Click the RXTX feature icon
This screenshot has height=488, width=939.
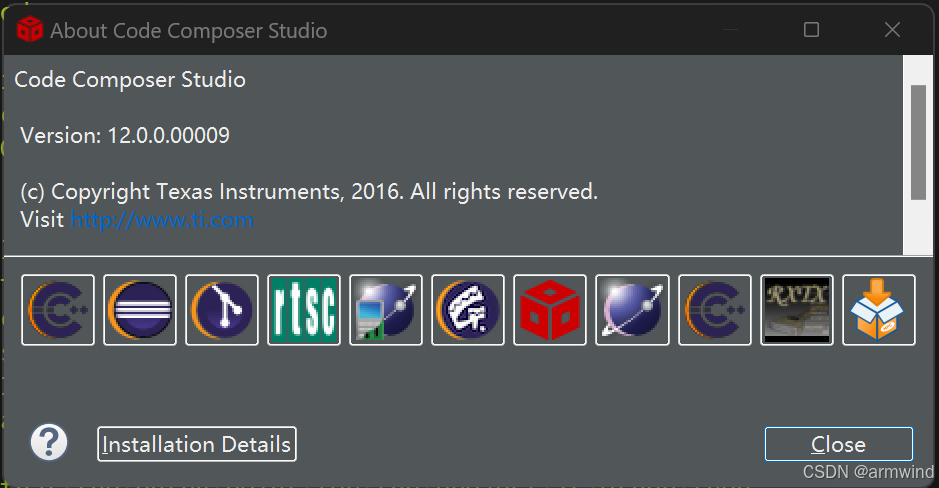[796, 310]
